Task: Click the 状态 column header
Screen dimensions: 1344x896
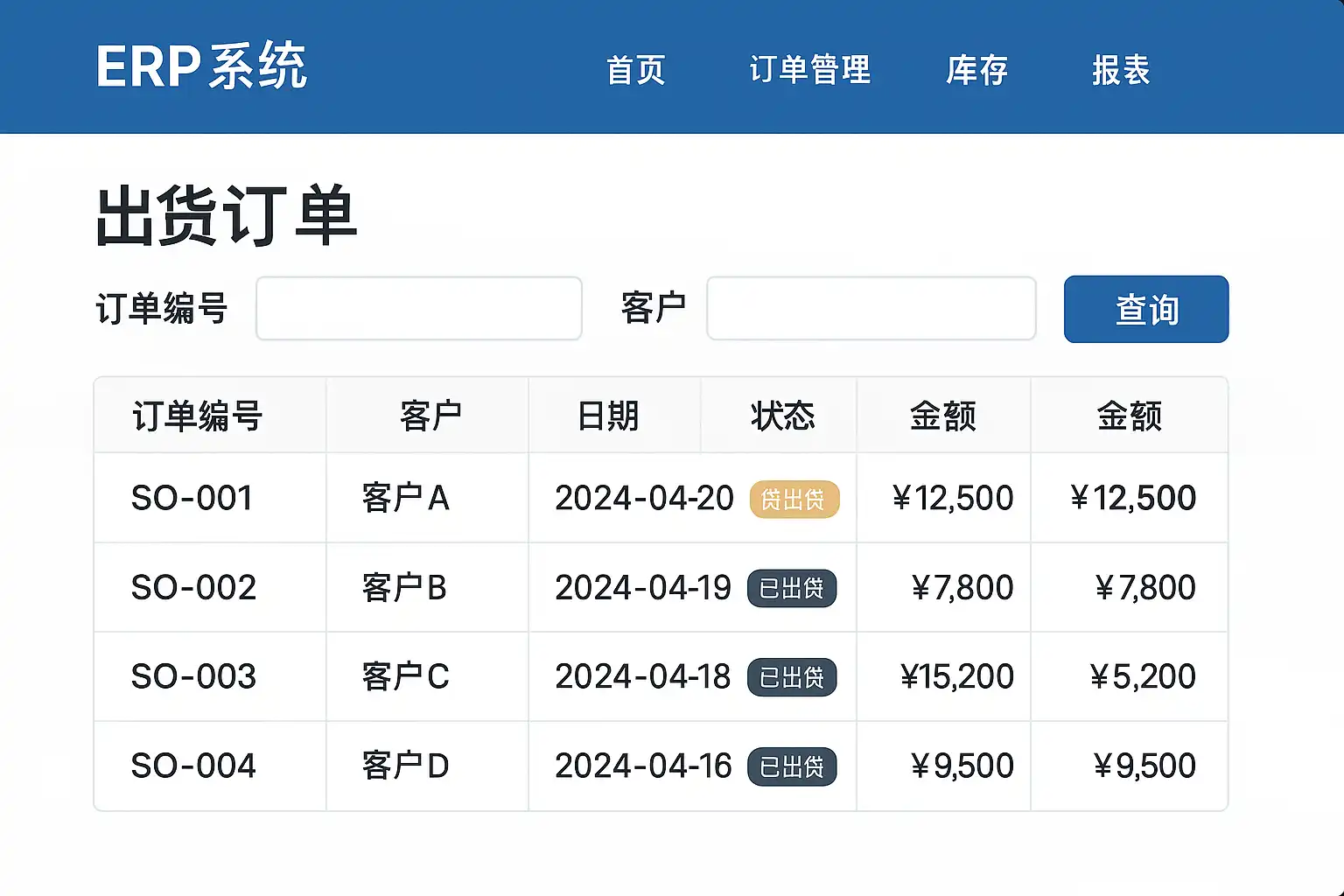Action: coord(782,416)
